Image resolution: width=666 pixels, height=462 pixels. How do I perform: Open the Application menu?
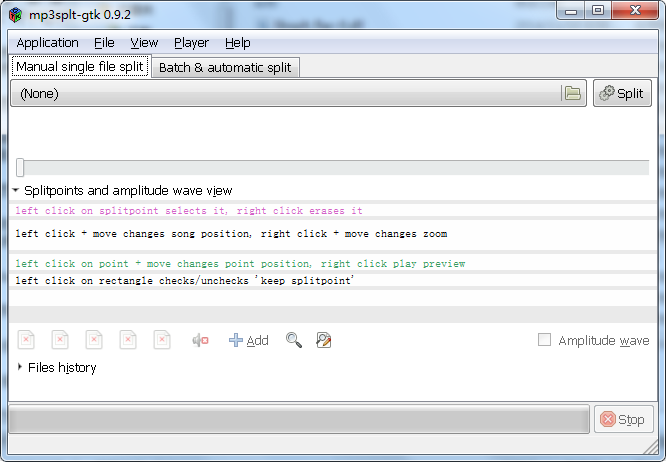(x=48, y=43)
